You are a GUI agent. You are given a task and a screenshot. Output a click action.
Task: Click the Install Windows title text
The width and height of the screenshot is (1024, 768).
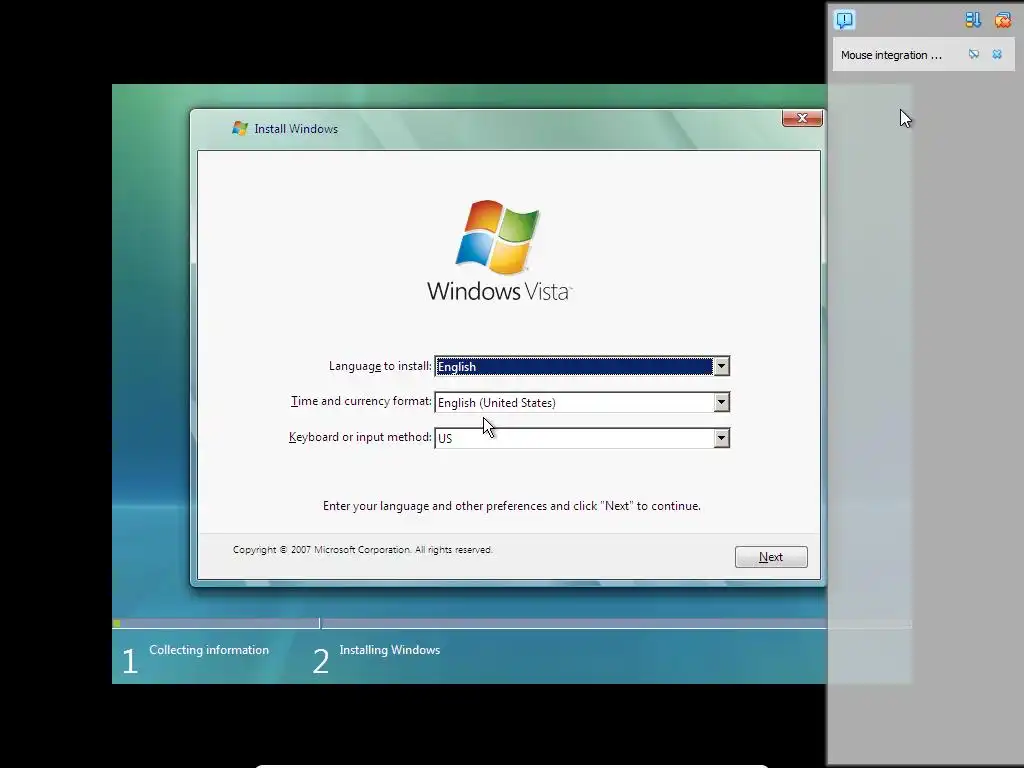click(296, 129)
